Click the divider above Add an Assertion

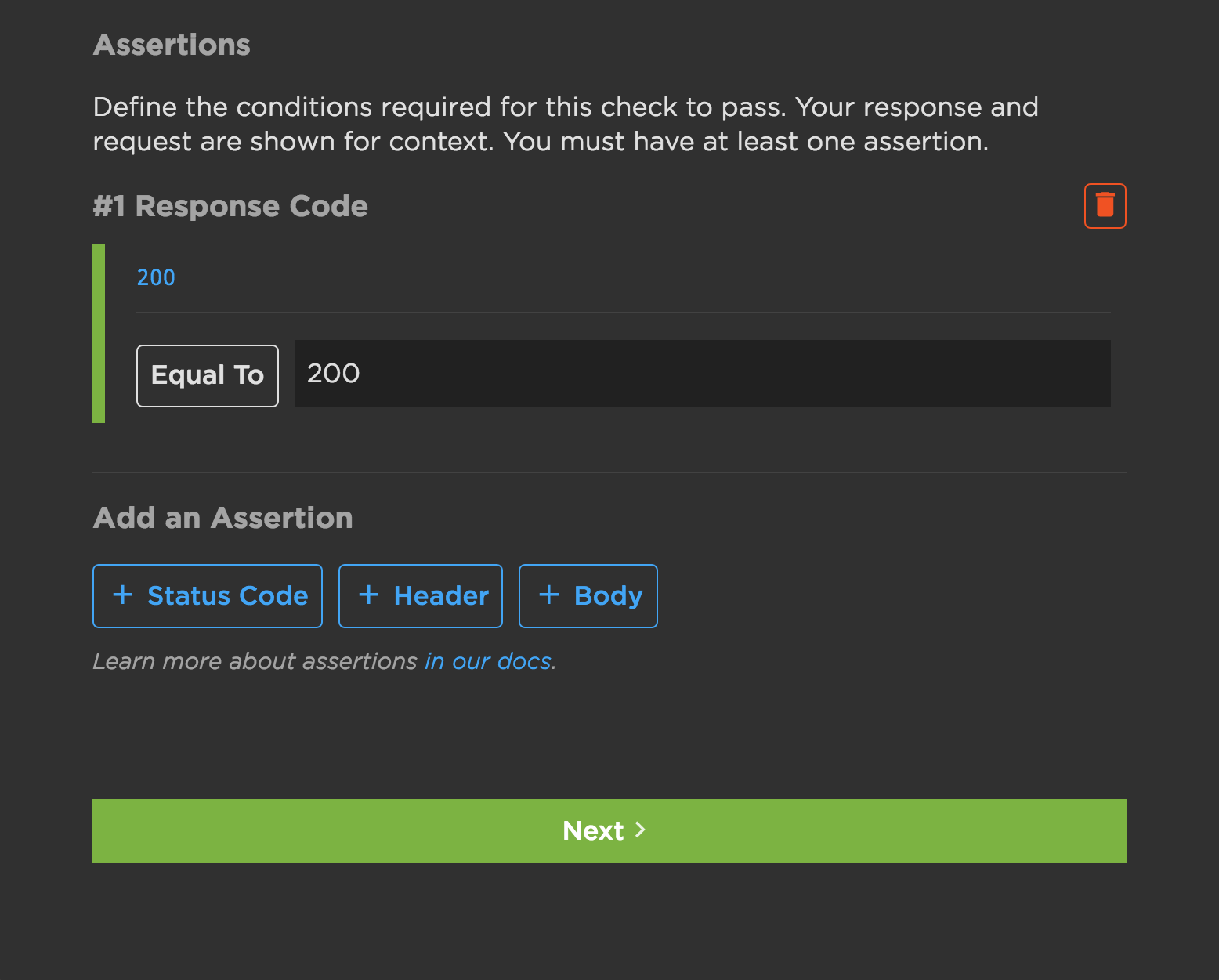[x=609, y=472]
